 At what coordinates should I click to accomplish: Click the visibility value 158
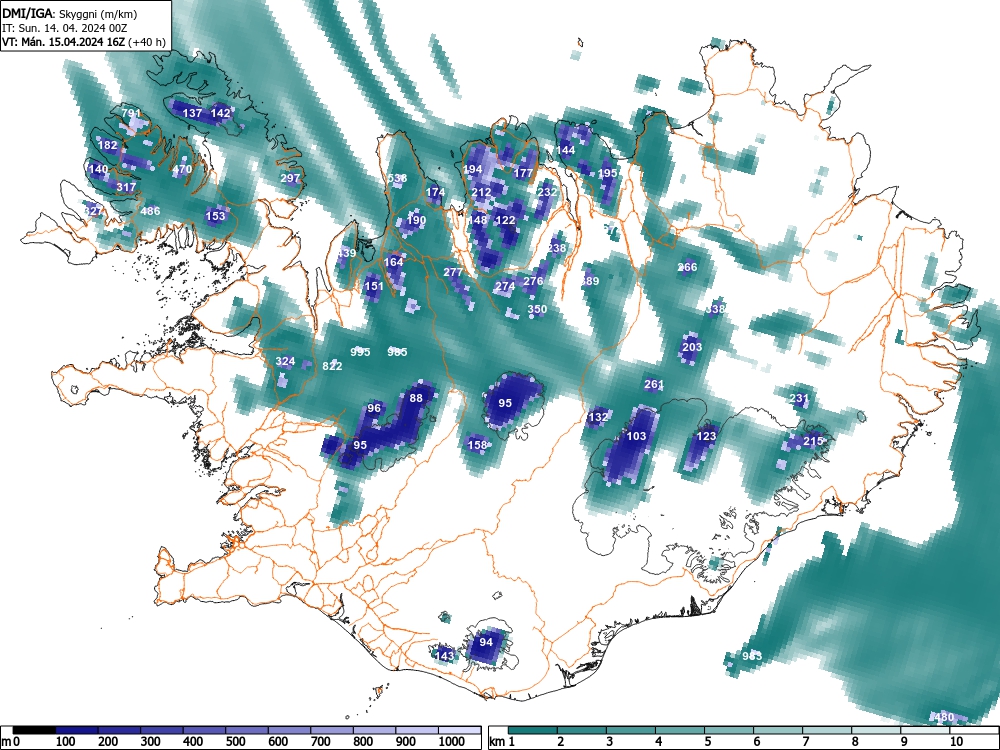coord(478,445)
